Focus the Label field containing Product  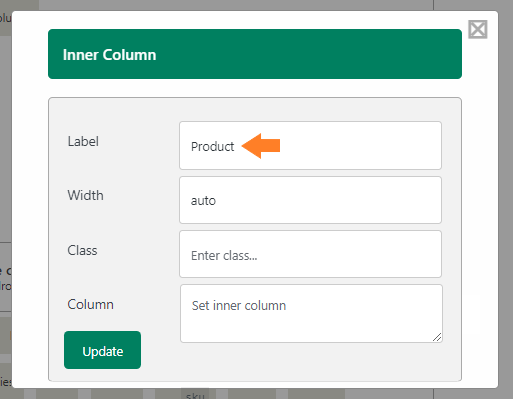(310, 146)
